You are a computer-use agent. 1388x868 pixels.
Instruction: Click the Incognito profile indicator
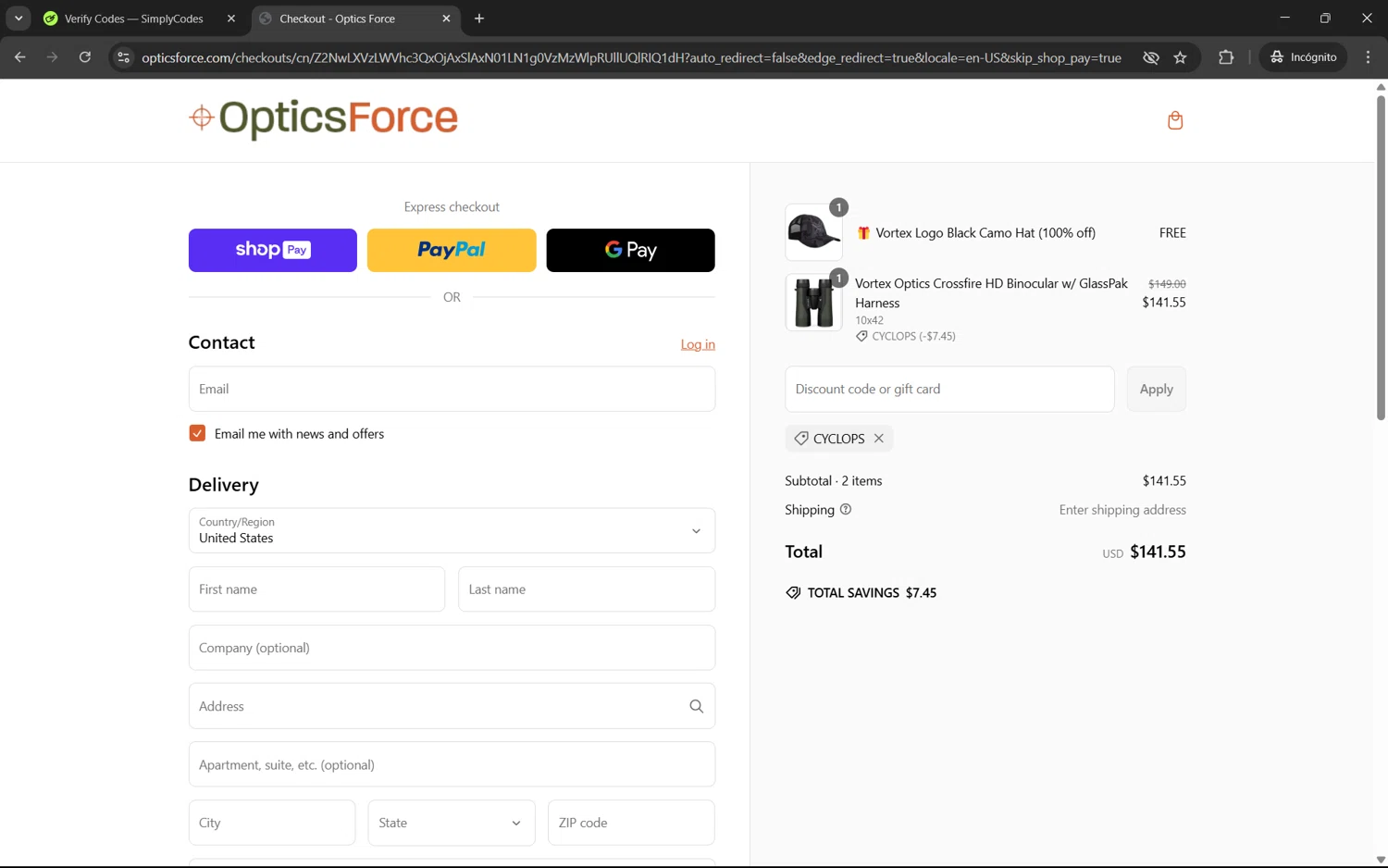[1303, 57]
